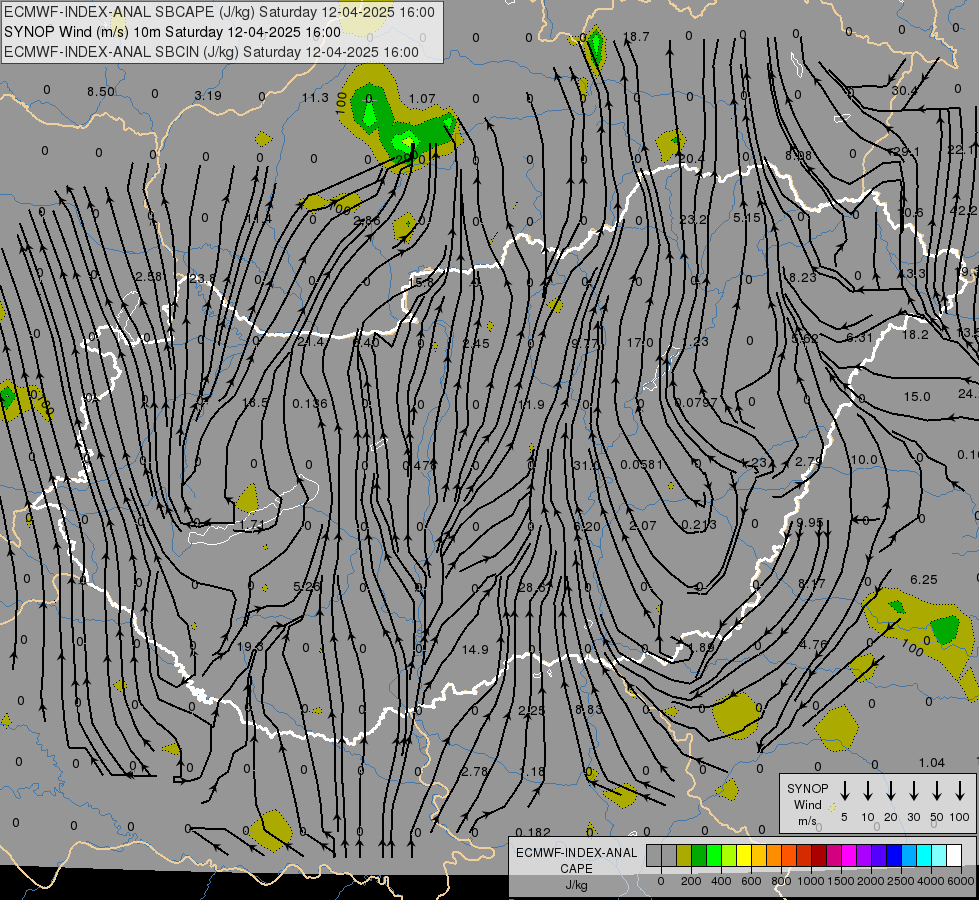
Task: Click the SYNOP wind arrow above 100
Action: pyautogui.click(x=960, y=791)
